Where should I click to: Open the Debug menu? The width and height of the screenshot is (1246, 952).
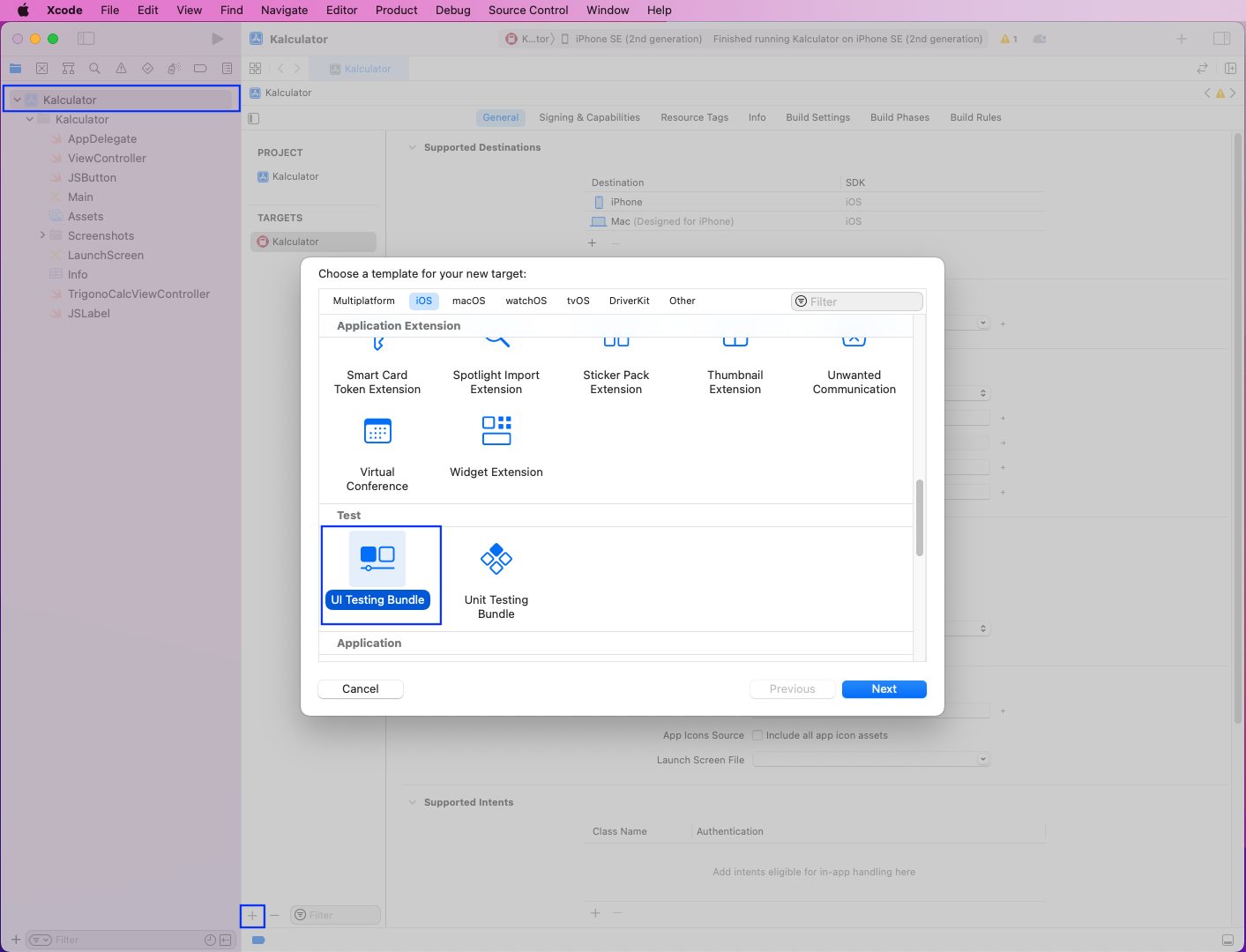[x=453, y=10]
